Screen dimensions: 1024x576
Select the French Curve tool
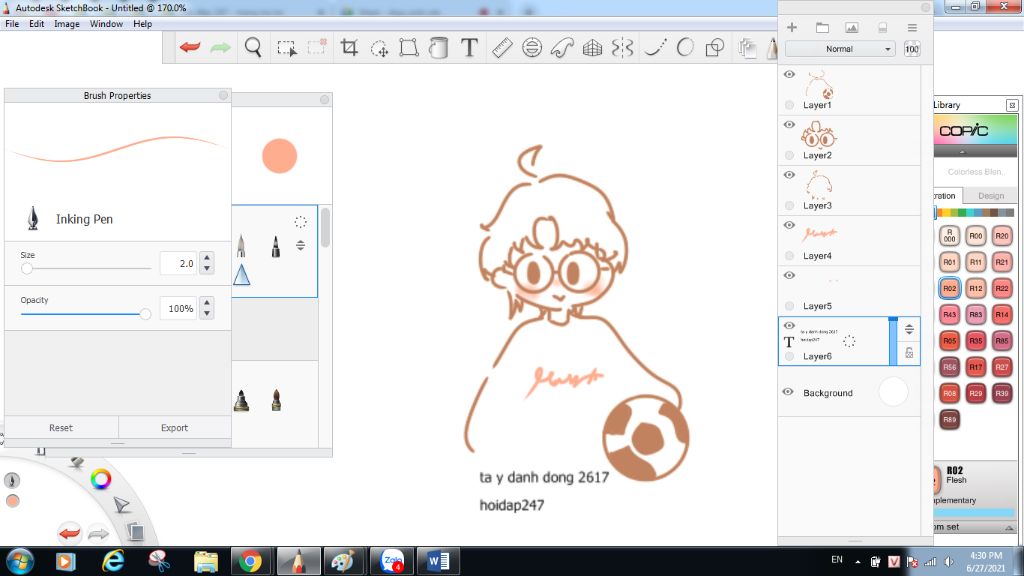[562, 48]
